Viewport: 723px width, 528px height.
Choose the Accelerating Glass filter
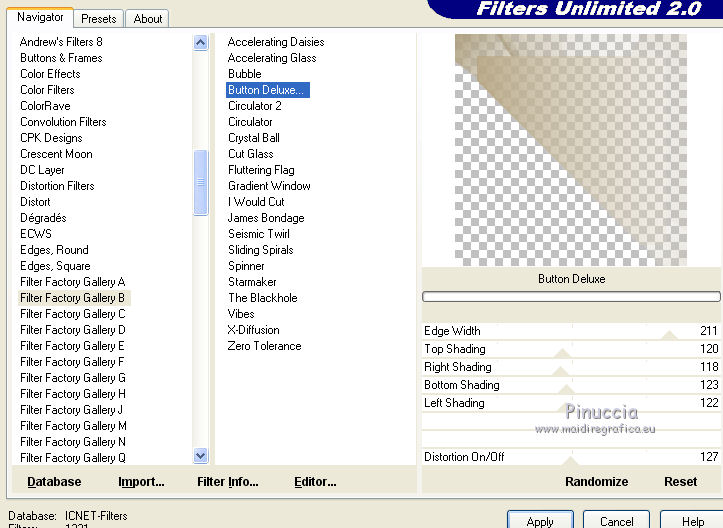click(x=272, y=58)
